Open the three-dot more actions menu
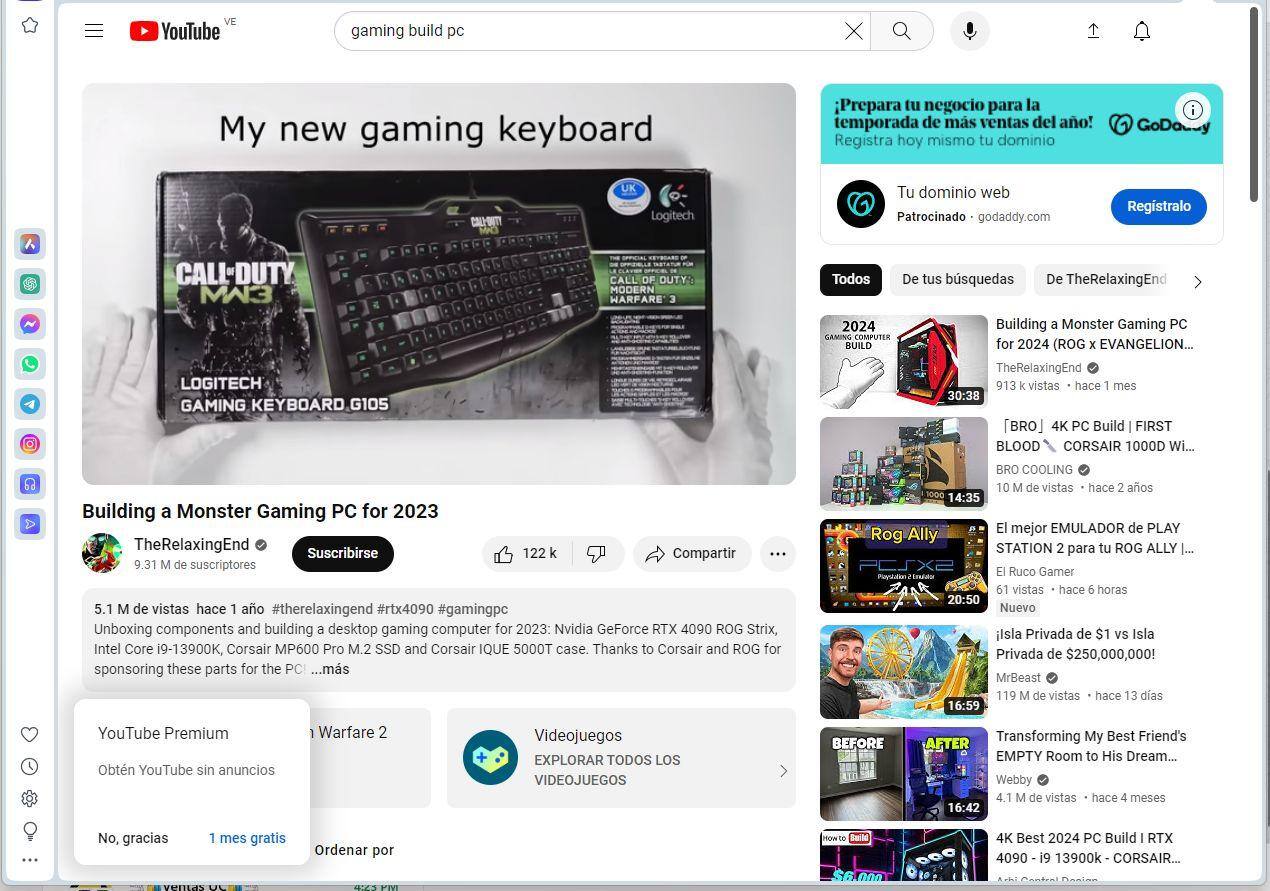Viewport: 1270px width, 891px height. 777,554
